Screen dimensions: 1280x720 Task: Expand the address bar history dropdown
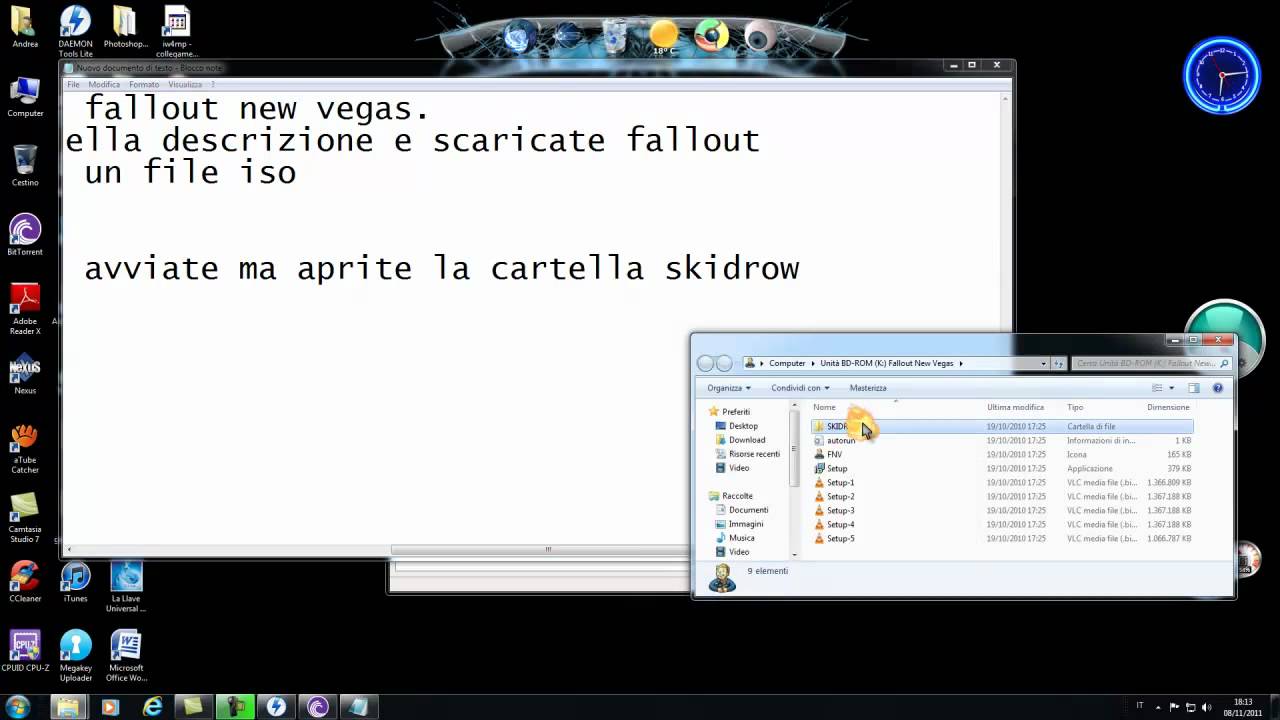(1043, 363)
